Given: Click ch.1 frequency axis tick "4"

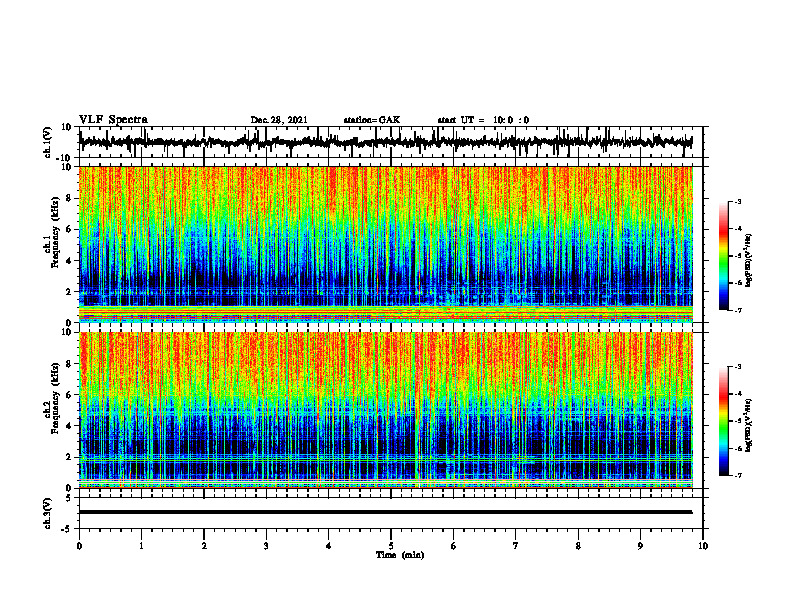Looking at the screenshot, I should tap(69, 261).
